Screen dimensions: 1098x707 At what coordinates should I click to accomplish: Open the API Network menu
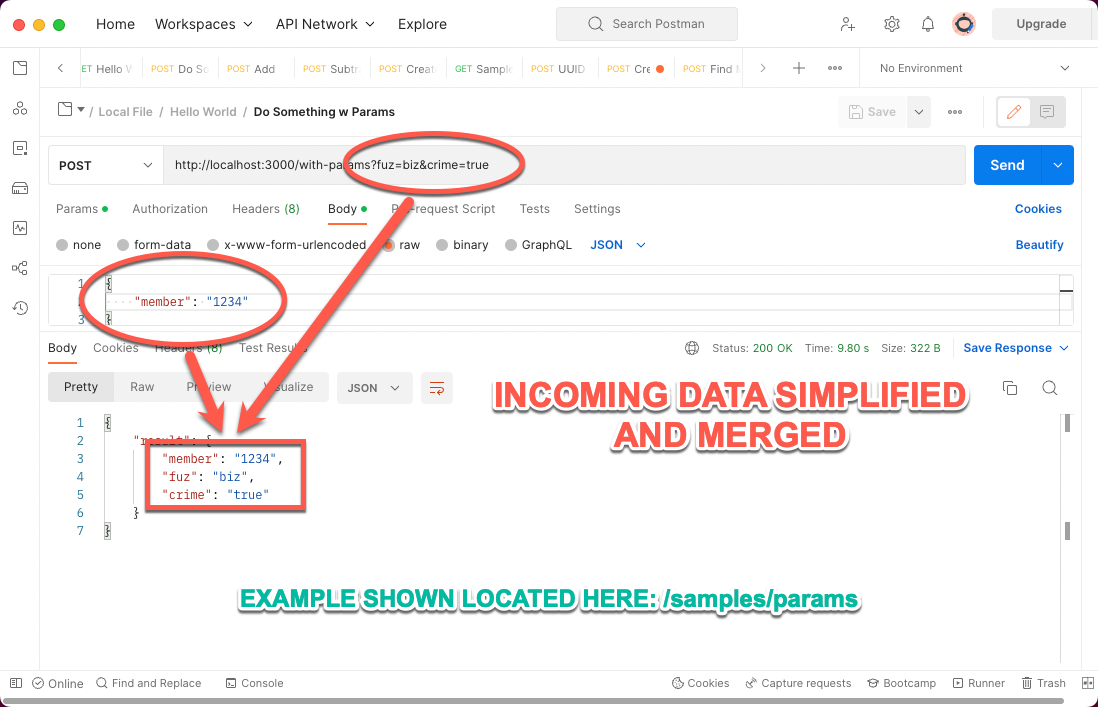click(x=326, y=24)
